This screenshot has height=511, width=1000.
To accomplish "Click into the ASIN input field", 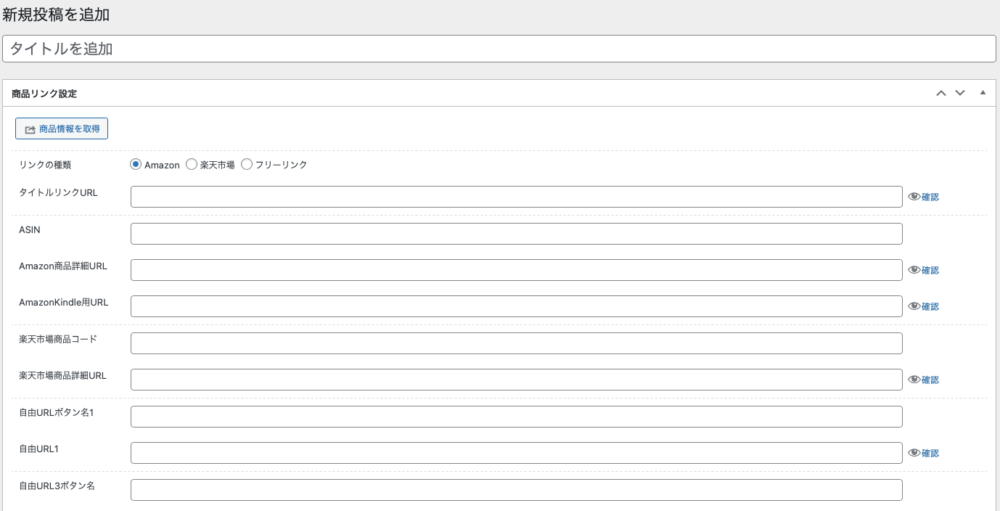I will [516, 233].
